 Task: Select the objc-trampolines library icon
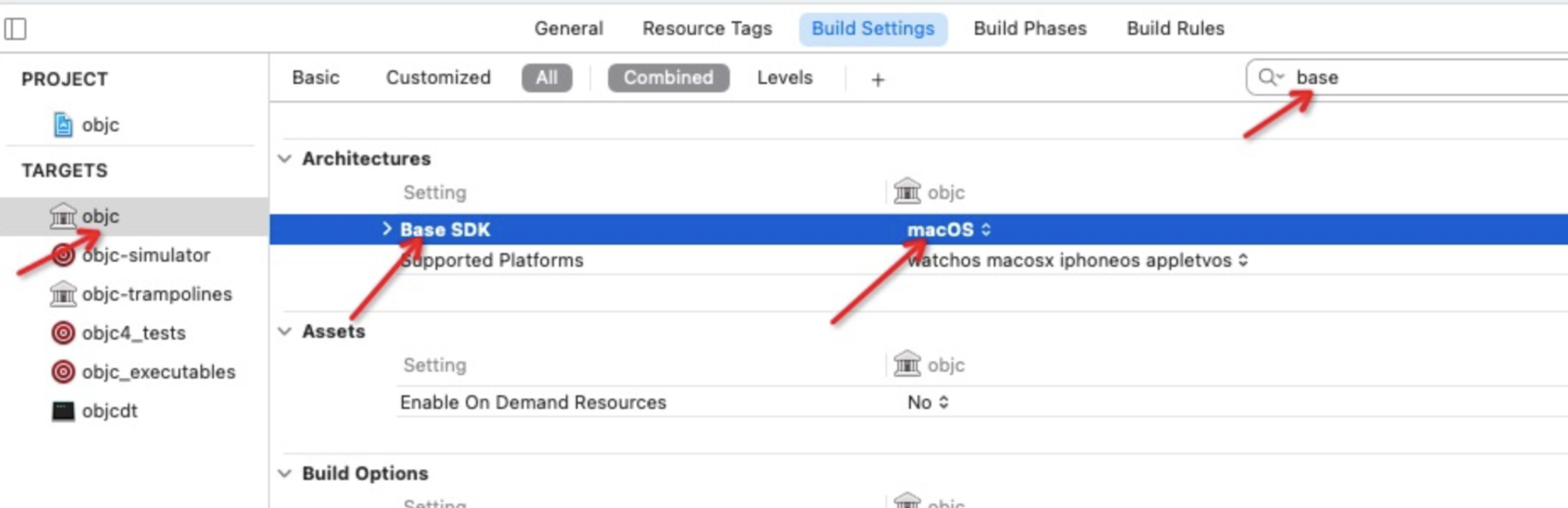[63, 294]
